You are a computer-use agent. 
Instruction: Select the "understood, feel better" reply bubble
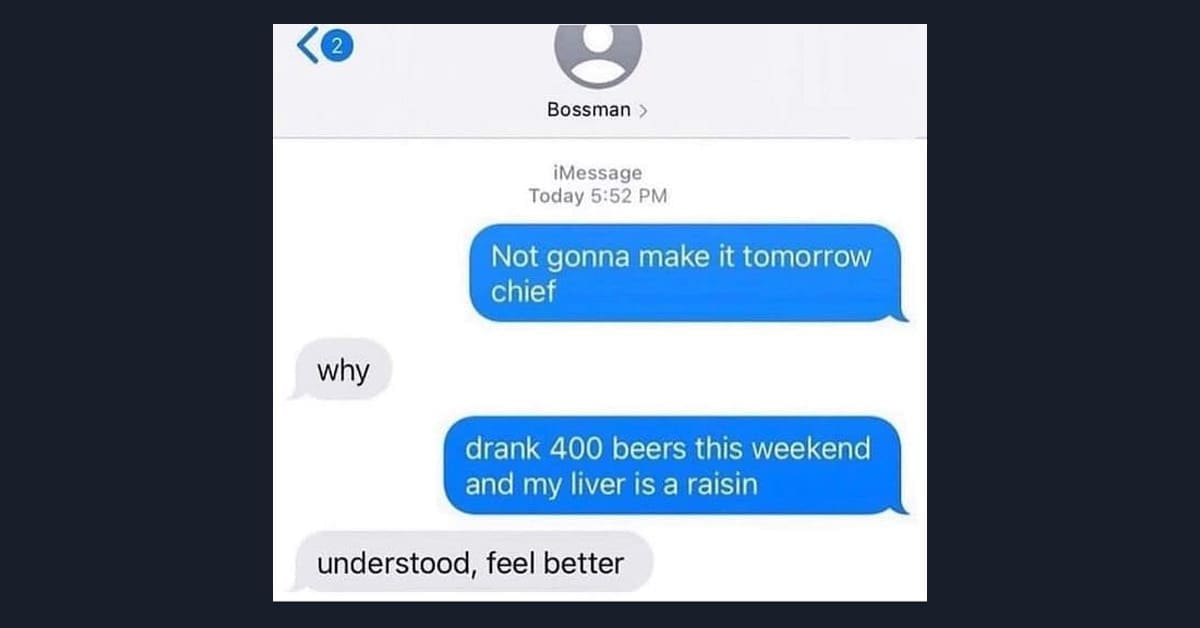(x=471, y=563)
